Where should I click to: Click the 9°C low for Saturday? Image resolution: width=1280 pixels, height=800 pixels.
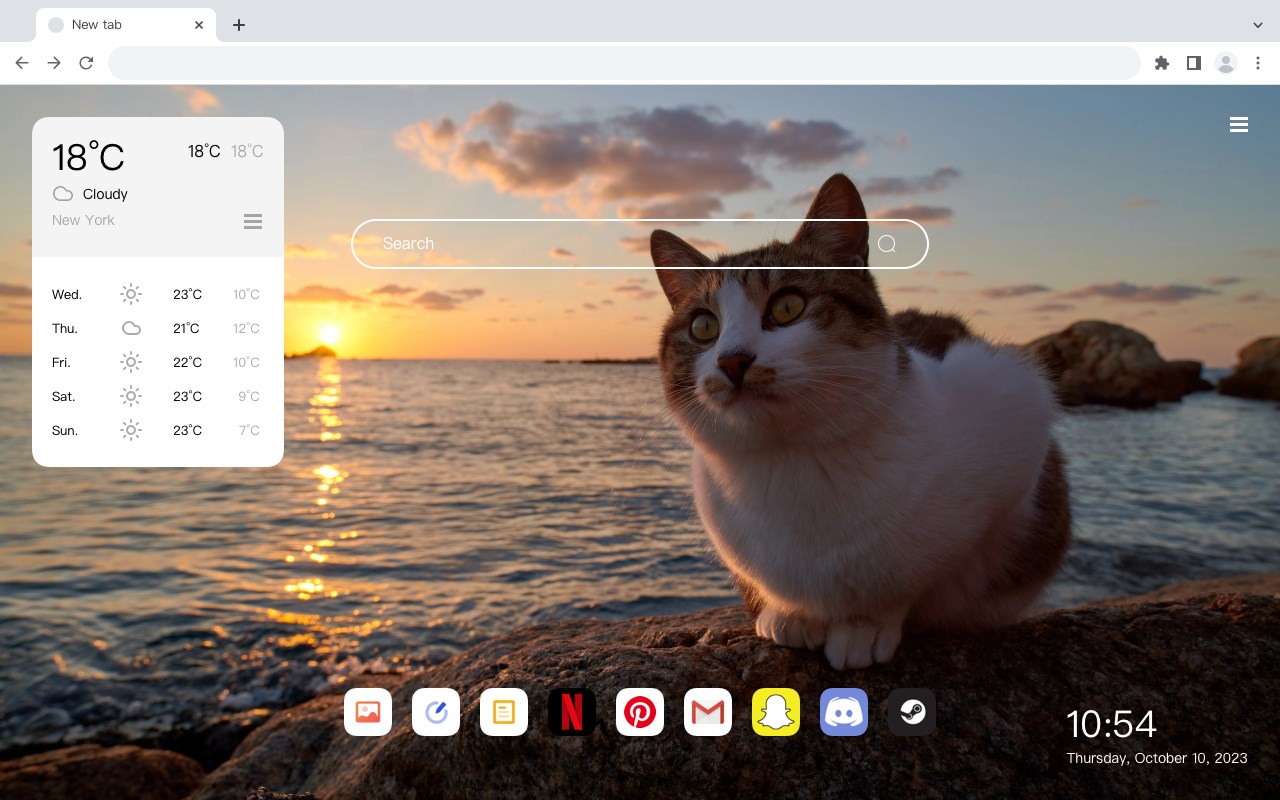point(249,396)
